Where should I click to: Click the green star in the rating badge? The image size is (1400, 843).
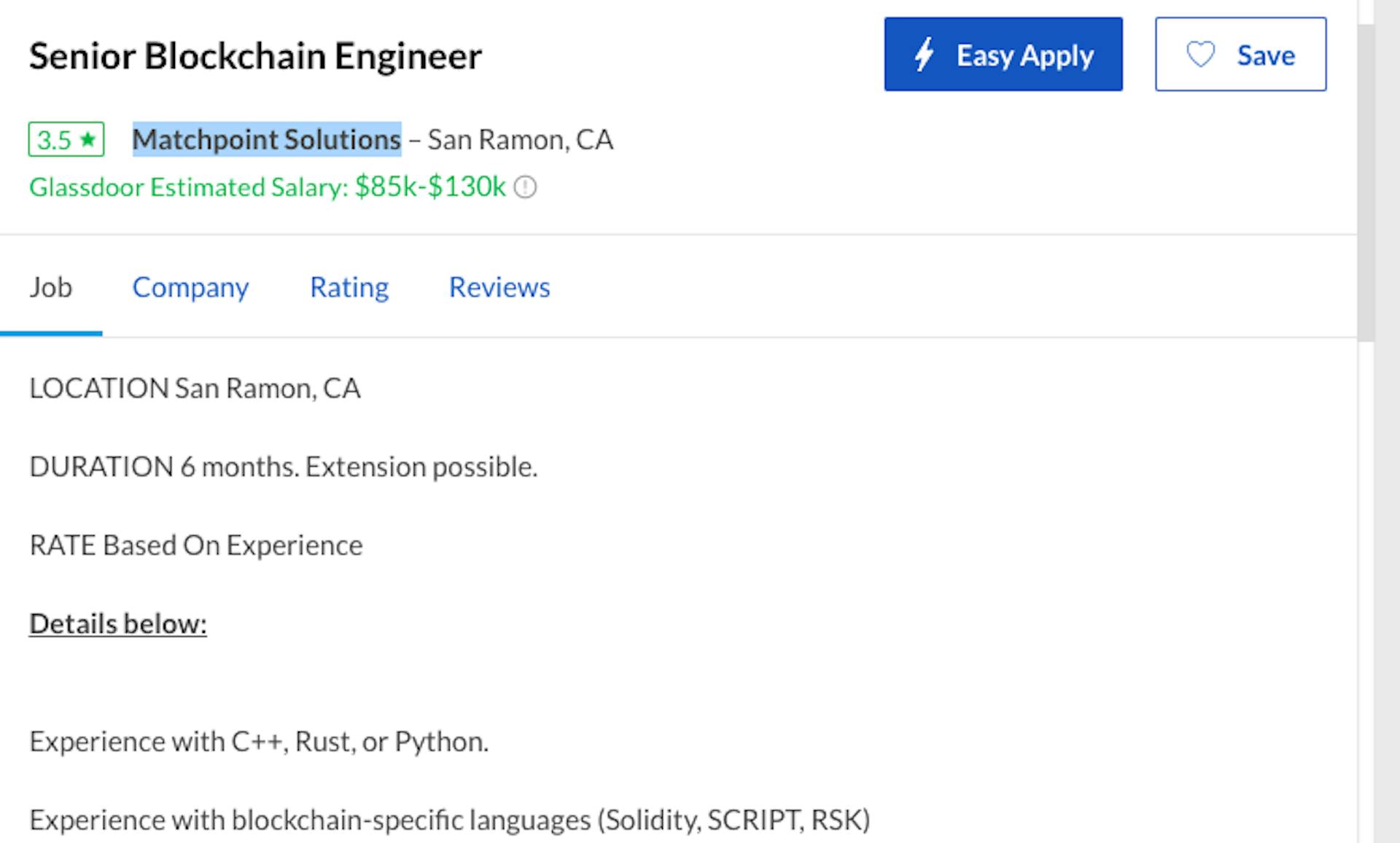pos(88,139)
